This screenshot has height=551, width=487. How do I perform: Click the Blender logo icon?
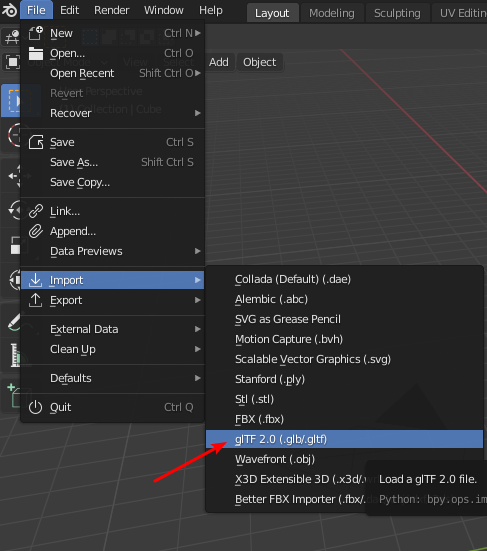9,10
